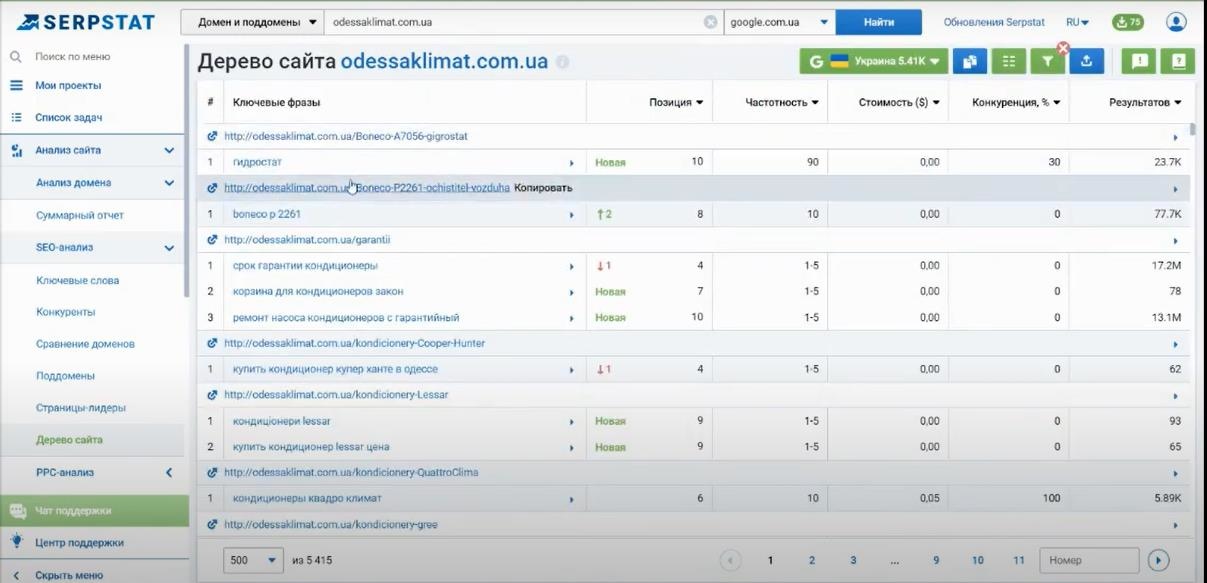Open Обновления Serpstat link
The image size is (1207, 583).
pyautogui.click(x=993, y=22)
